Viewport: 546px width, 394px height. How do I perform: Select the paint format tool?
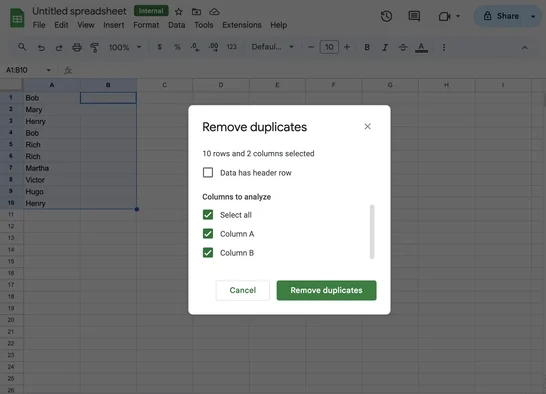94,47
